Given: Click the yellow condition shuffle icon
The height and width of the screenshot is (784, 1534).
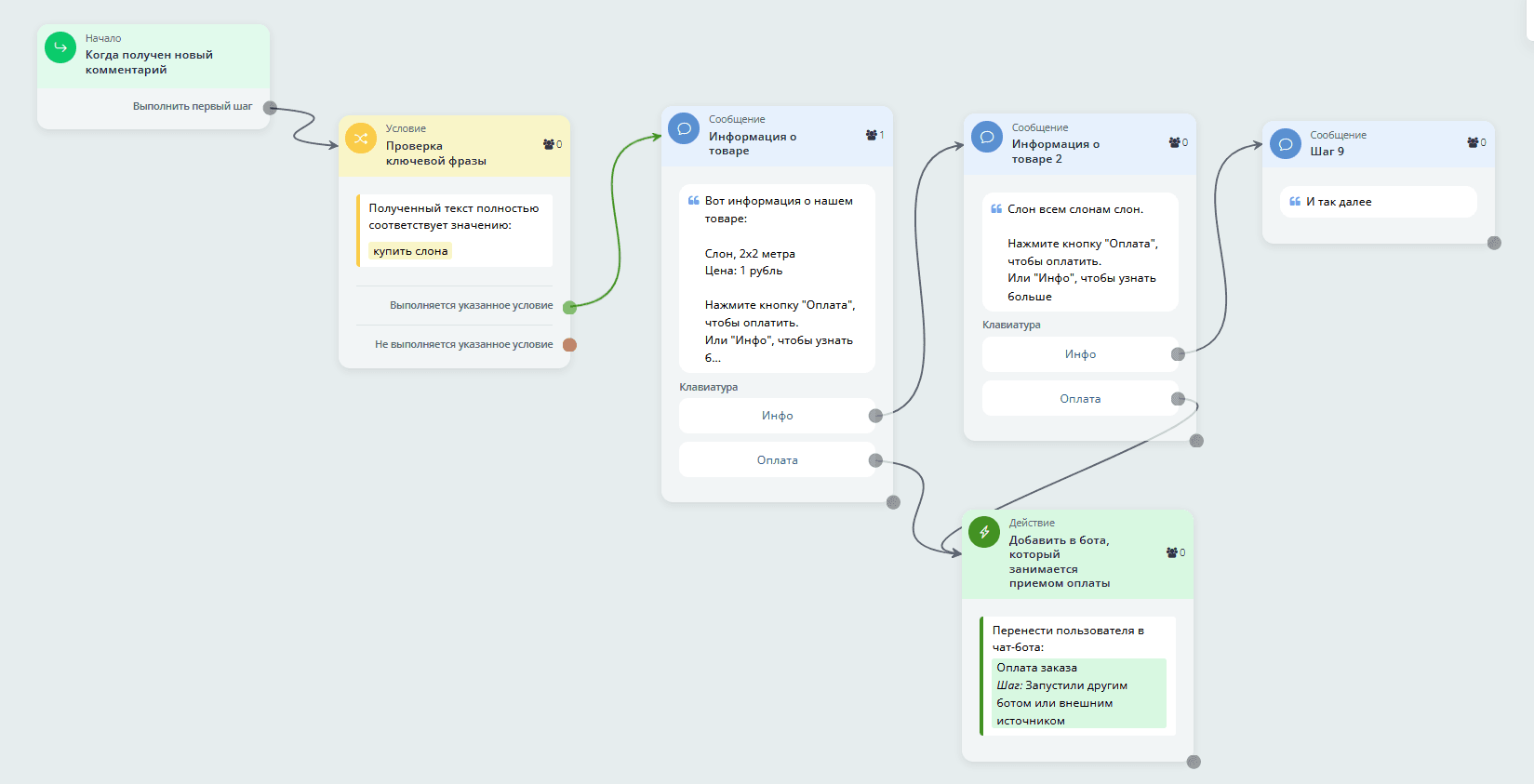Looking at the screenshot, I should (x=360, y=139).
